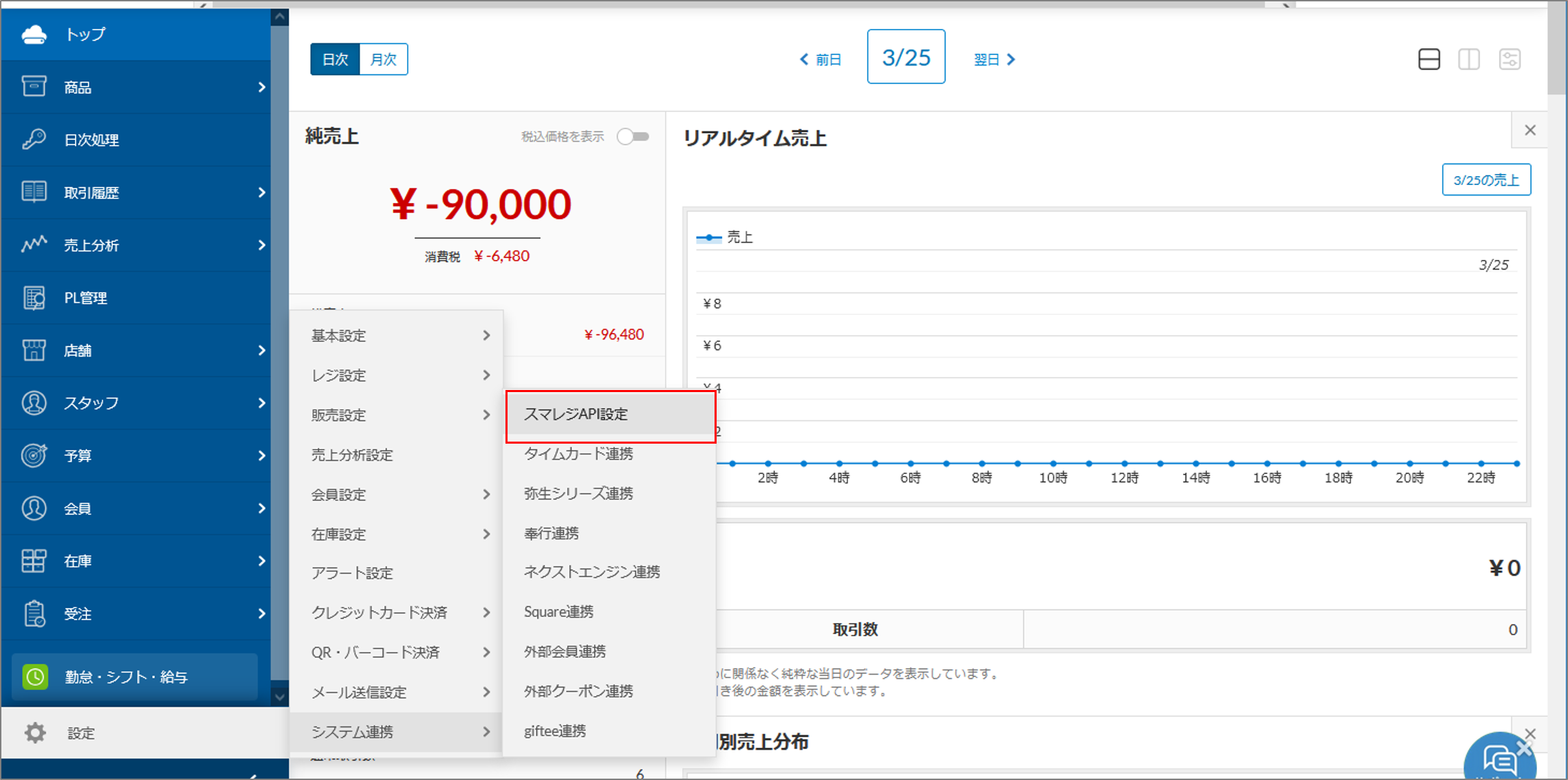Enable the 税込価格を表示 toggle
1568x780 pixels.
[x=632, y=136]
